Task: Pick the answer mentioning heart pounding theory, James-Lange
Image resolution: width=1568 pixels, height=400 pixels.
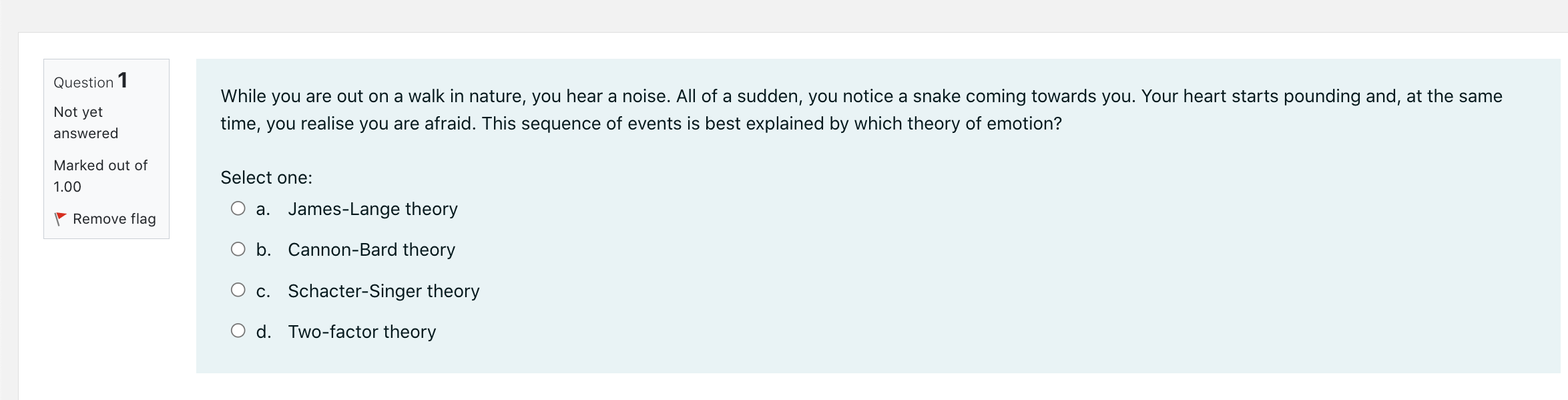Action: tap(372, 209)
